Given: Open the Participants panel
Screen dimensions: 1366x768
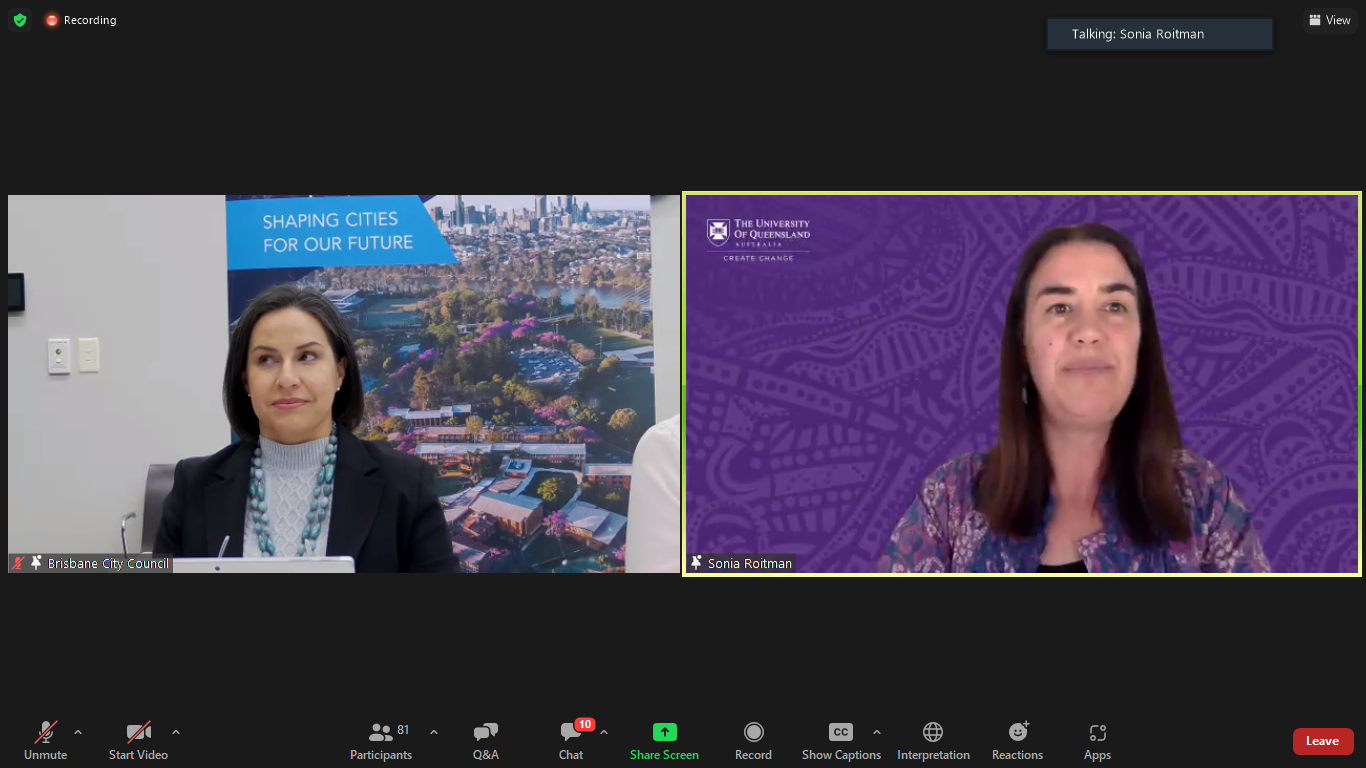Looking at the screenshot, I should coord(381,741).
